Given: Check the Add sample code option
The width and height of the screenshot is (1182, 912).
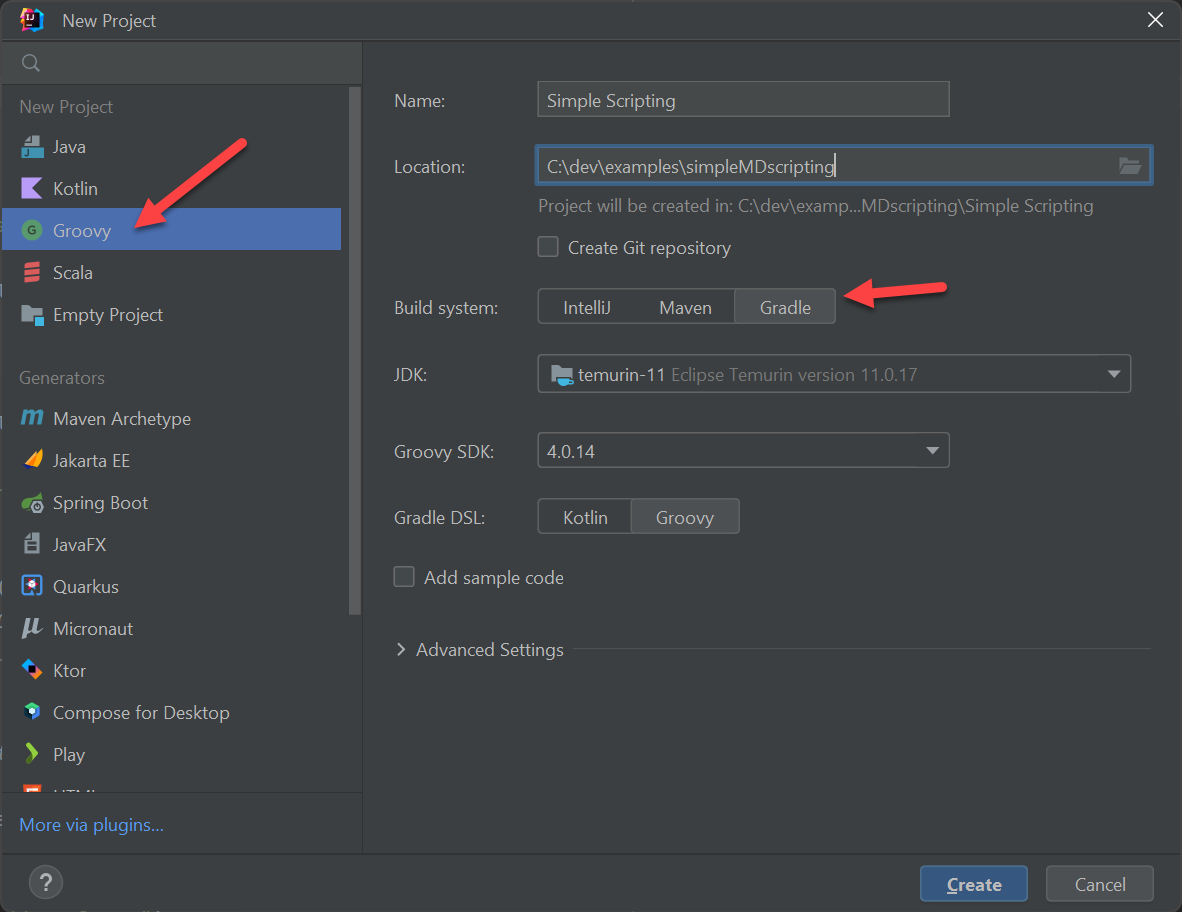Looking at the screenshot, I should click(x=404, y=577).
